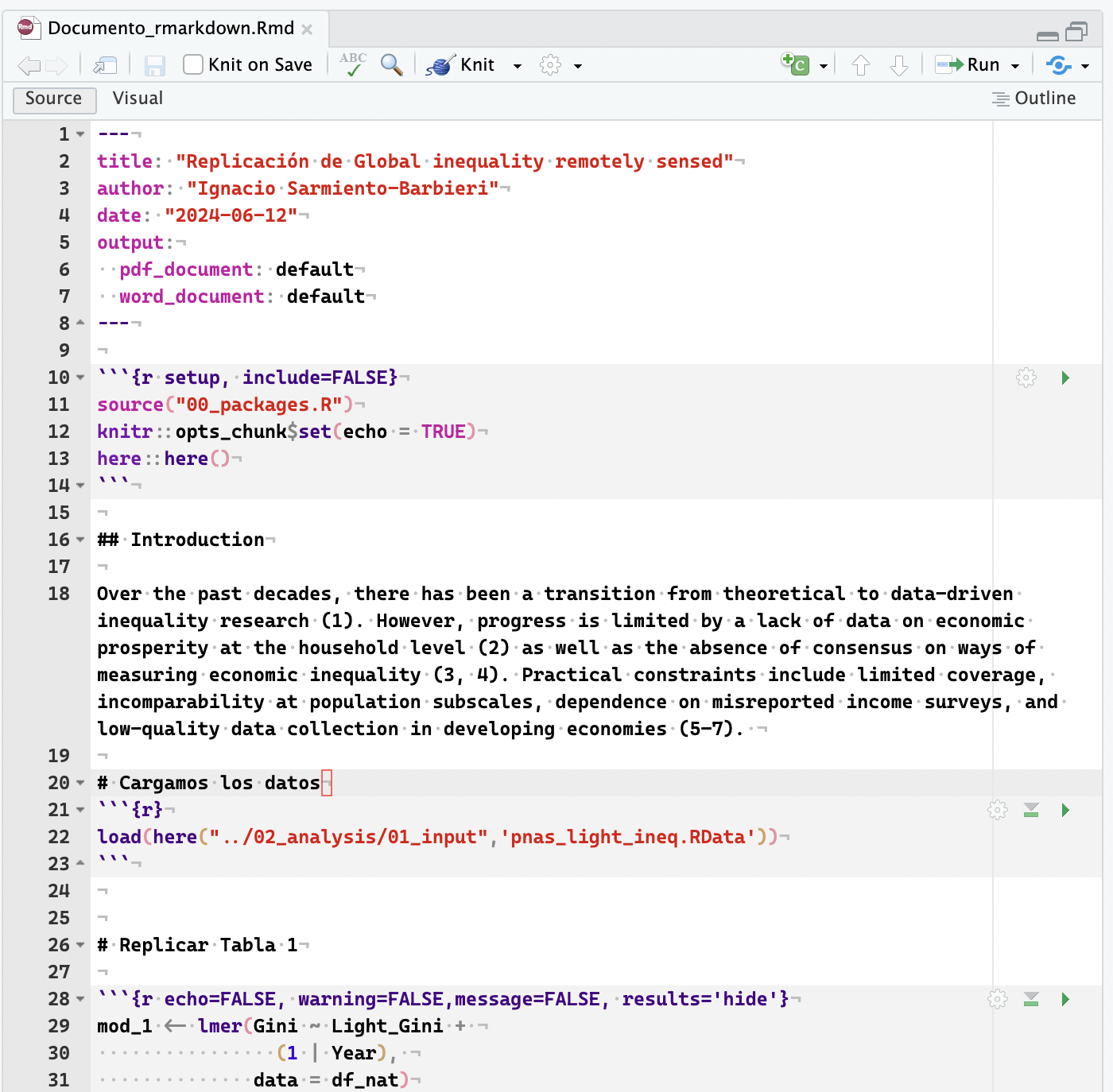Open Find/Replace with the magnifying glass
1113x1092 pixels.
(x=391, y=64)
